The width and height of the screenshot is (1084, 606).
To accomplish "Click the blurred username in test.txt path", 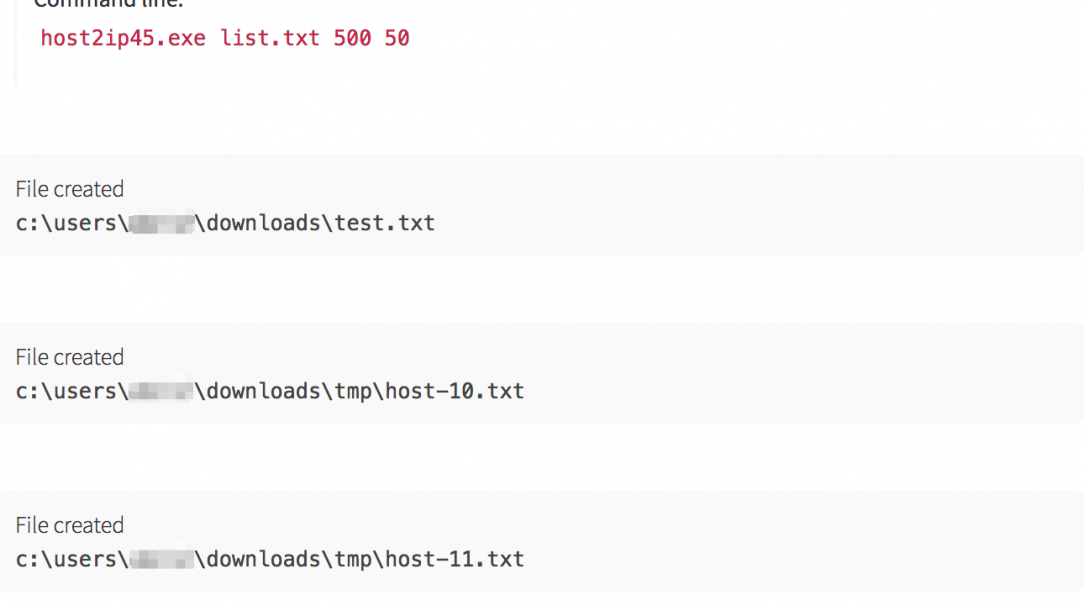I will 160,223.
